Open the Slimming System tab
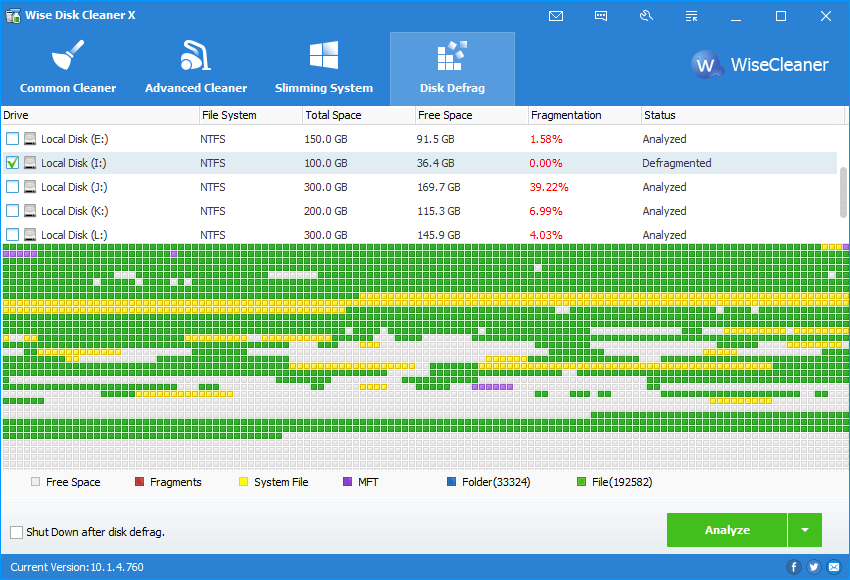Viewport: 850px width, 580px height. 324,69
